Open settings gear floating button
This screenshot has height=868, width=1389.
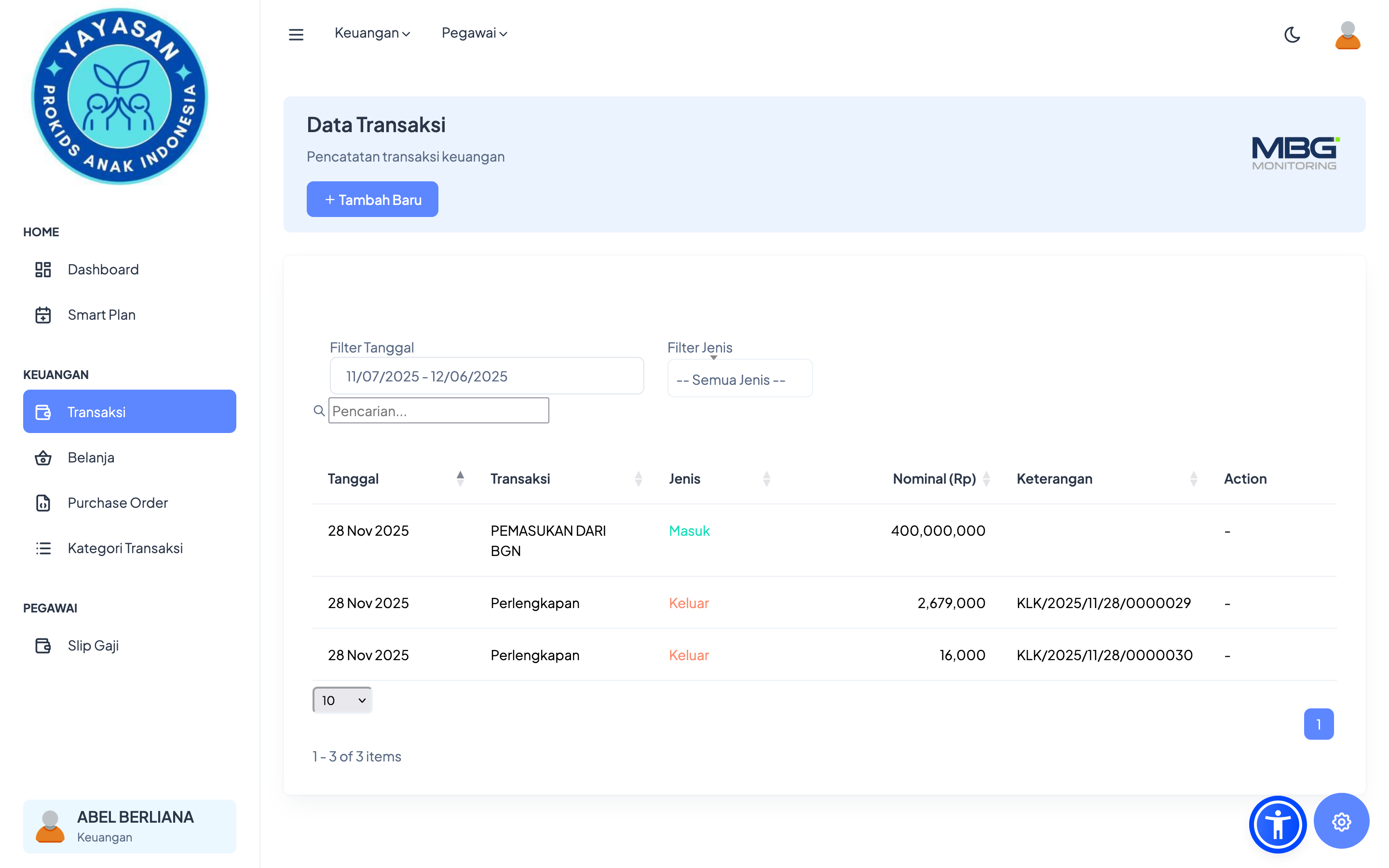(x=1341, y=822)
